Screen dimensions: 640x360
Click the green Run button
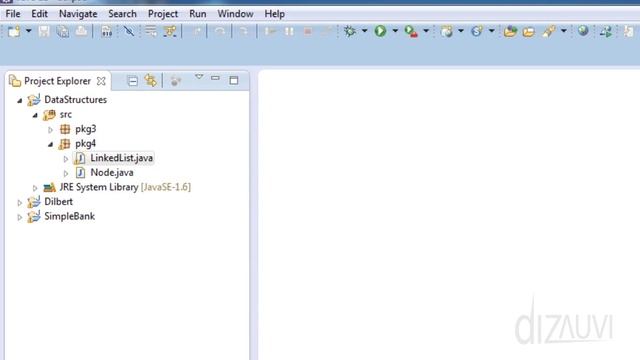tap(380, 31)
